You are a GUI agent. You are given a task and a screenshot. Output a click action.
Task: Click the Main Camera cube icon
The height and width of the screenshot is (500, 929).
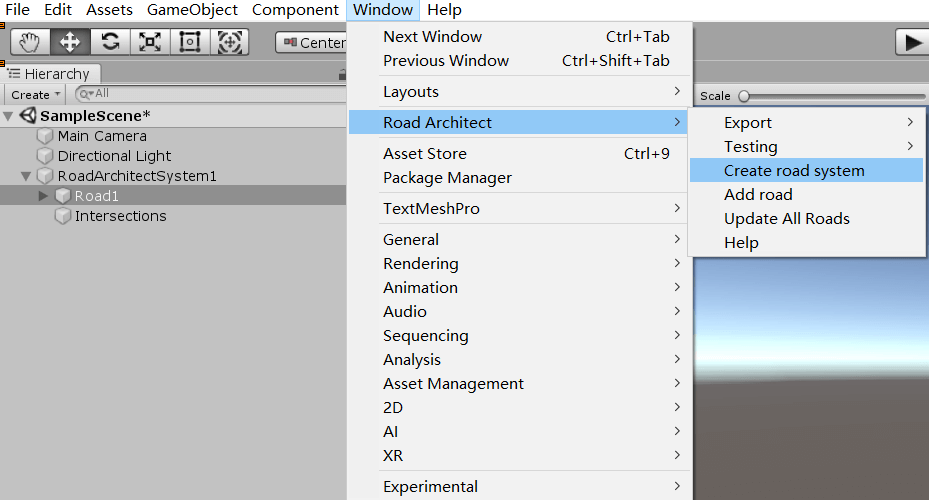[x=45, y=136]
